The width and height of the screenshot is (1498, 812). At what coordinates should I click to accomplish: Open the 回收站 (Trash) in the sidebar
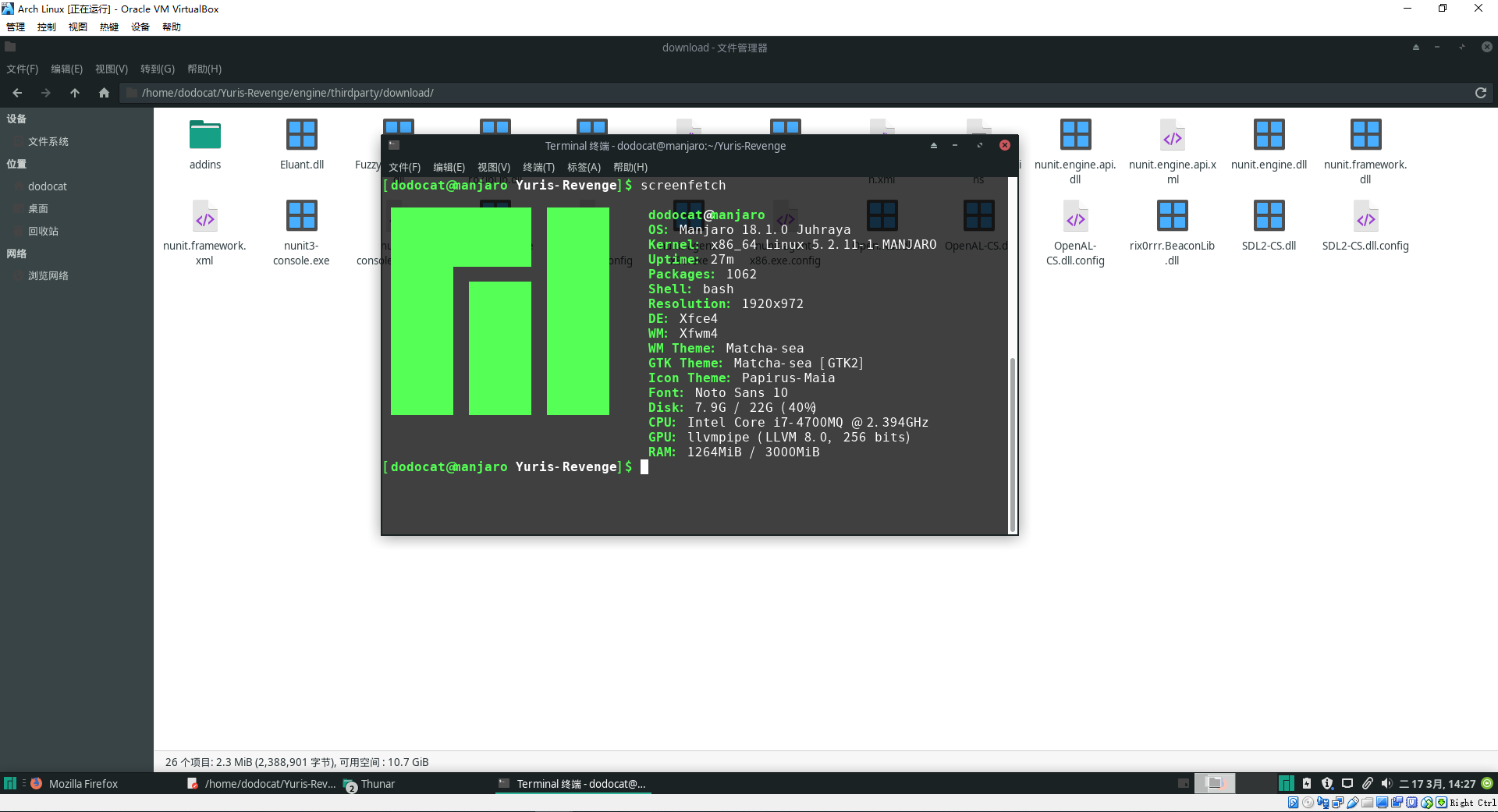tap(43, 231)
